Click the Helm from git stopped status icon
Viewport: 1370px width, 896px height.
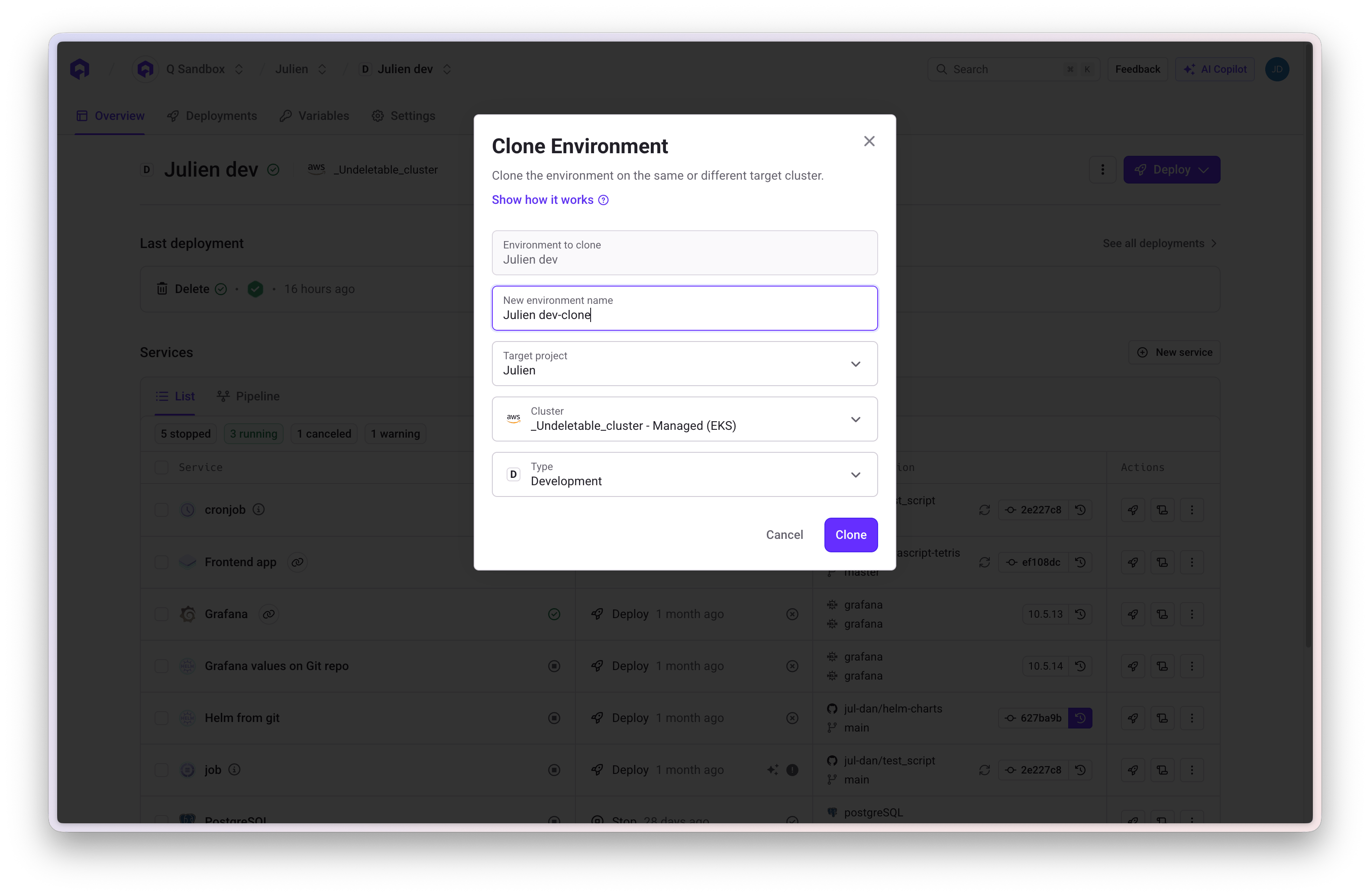554,718
